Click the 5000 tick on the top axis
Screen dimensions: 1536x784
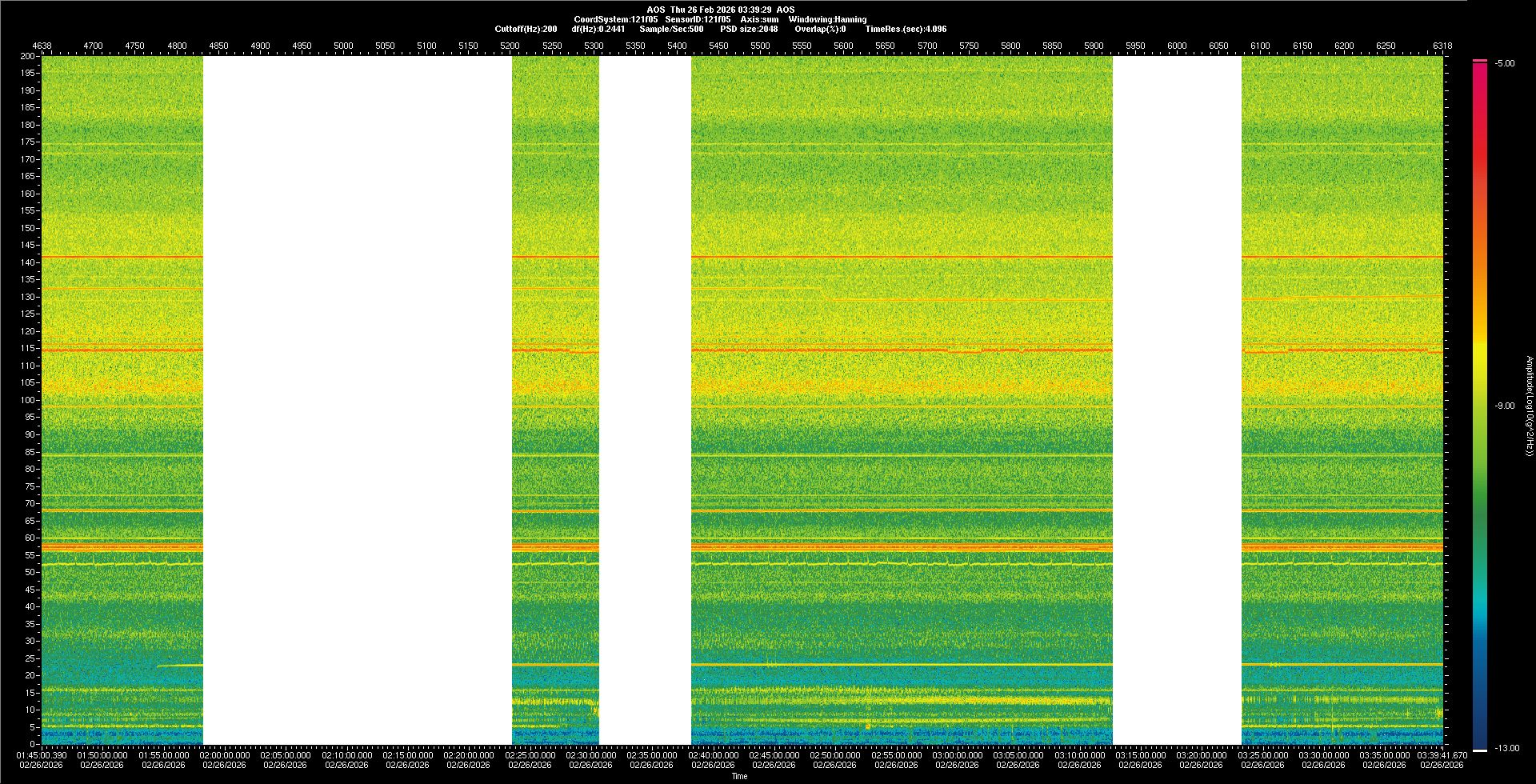pos(343,46)
